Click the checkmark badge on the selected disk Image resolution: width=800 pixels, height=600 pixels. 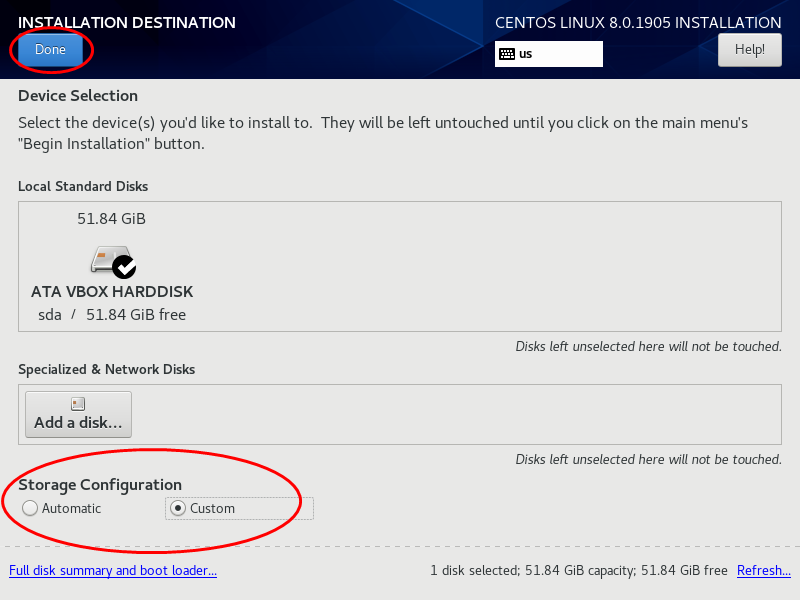124,267
